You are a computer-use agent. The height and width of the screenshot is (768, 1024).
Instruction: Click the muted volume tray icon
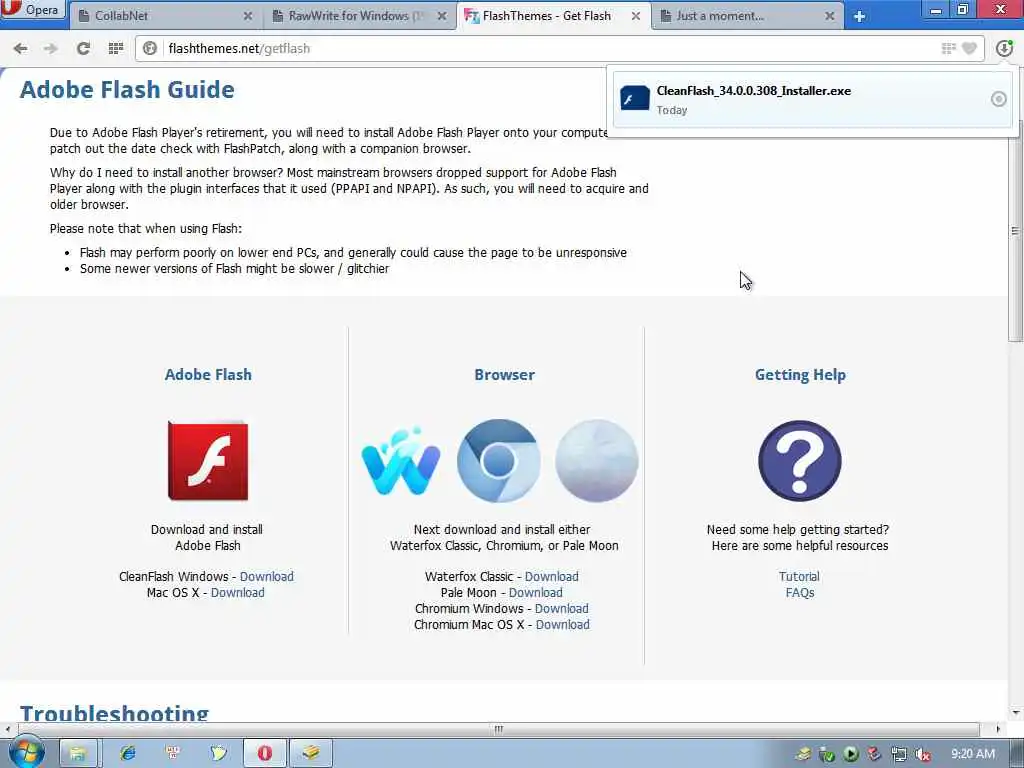[923, 754]
